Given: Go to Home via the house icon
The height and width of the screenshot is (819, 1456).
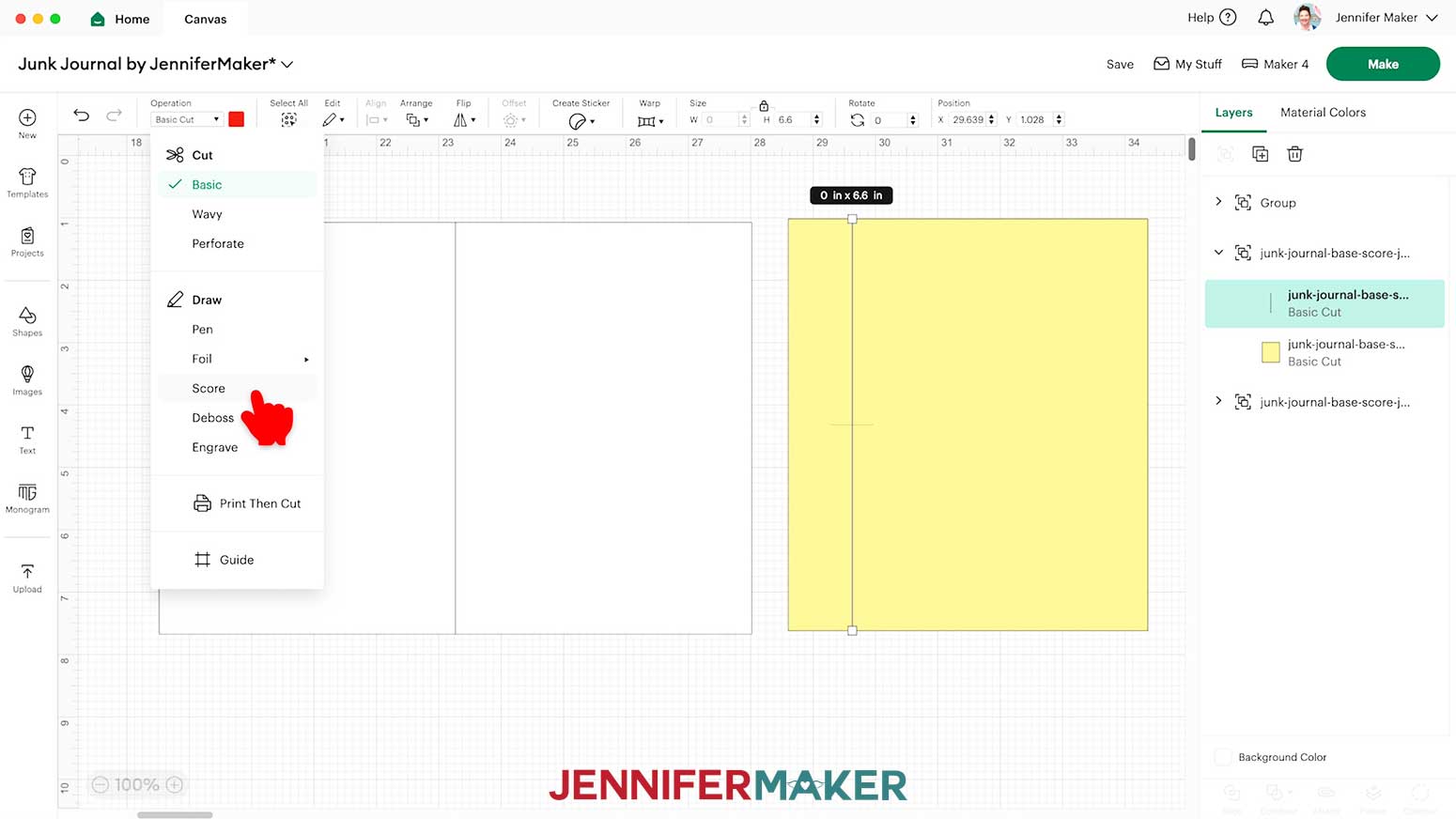Looking at the screenshot, I should click(x=98, y=19).
